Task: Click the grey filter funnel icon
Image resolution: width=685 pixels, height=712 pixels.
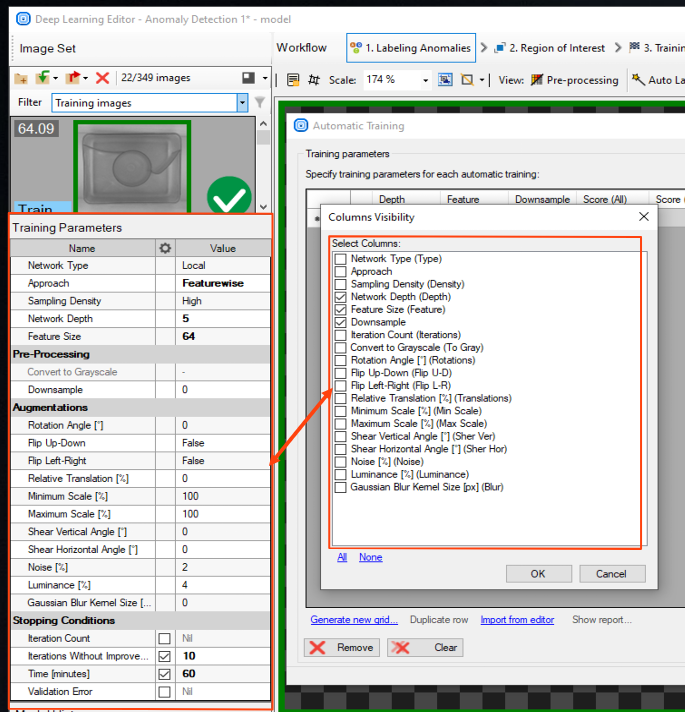Action: click(260, 103)
